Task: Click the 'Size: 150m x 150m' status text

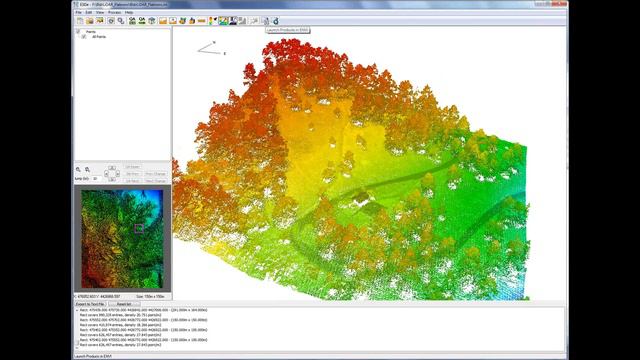Action: [150, 296]
